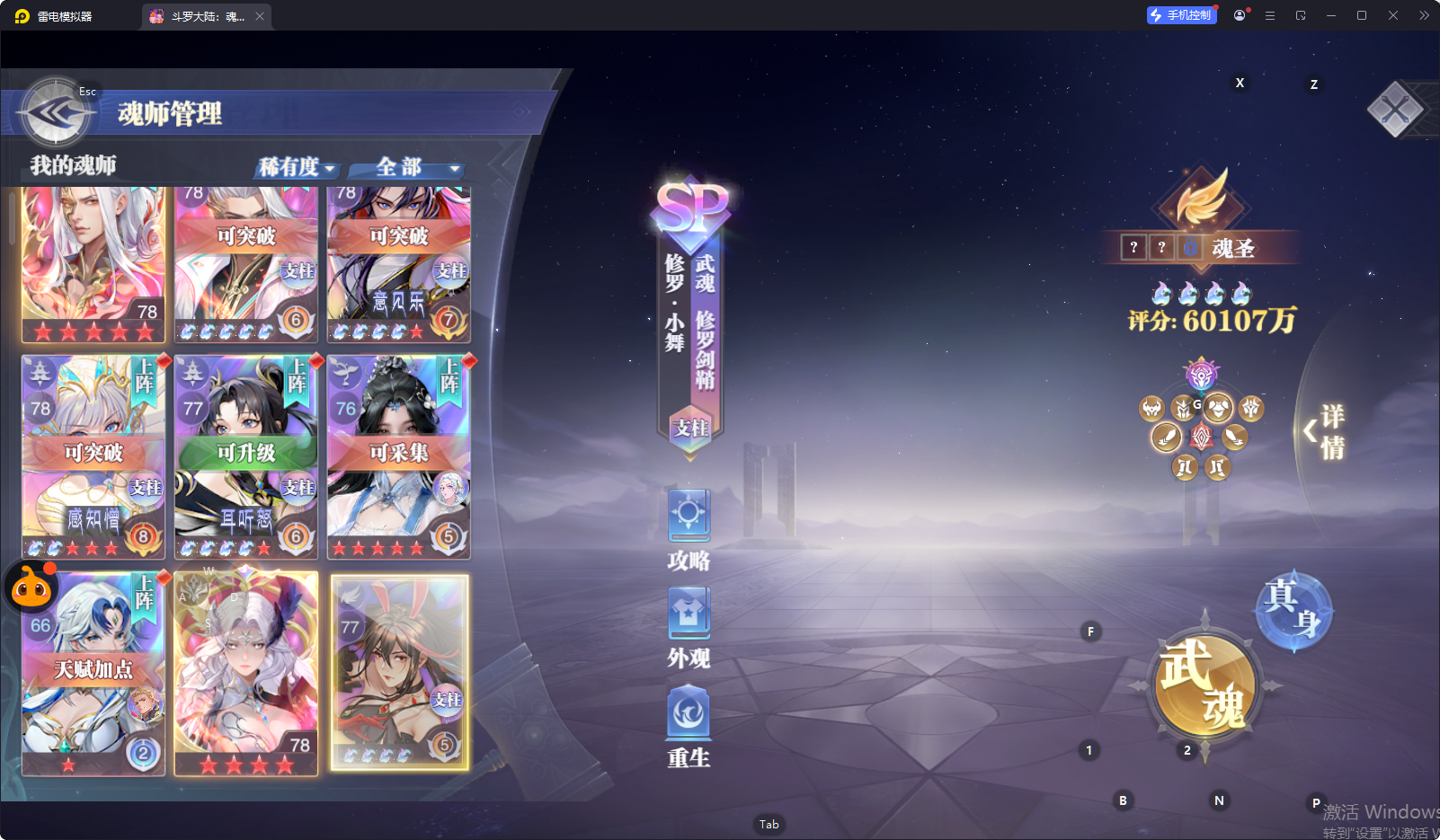Select the chest armor equipment slot

1218,409
